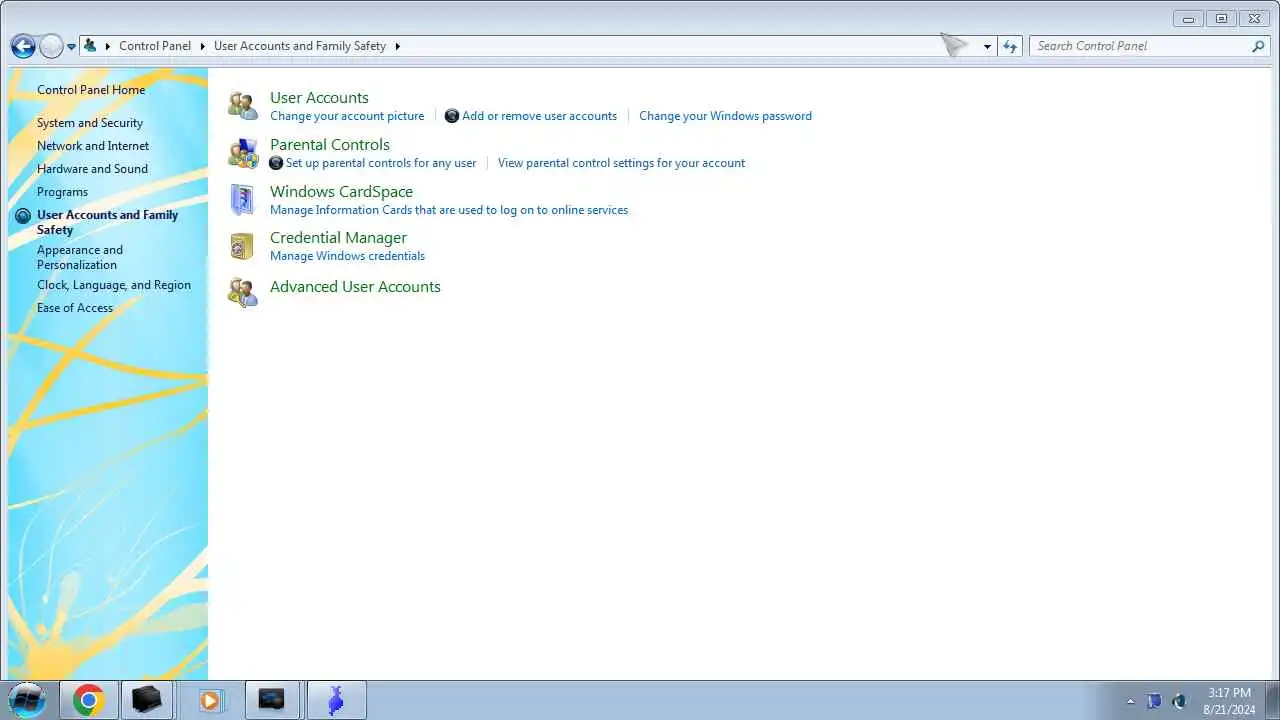Click the search magnifier icon
This screenshot has width=1280, height=720.
[x=1258, y=46]
